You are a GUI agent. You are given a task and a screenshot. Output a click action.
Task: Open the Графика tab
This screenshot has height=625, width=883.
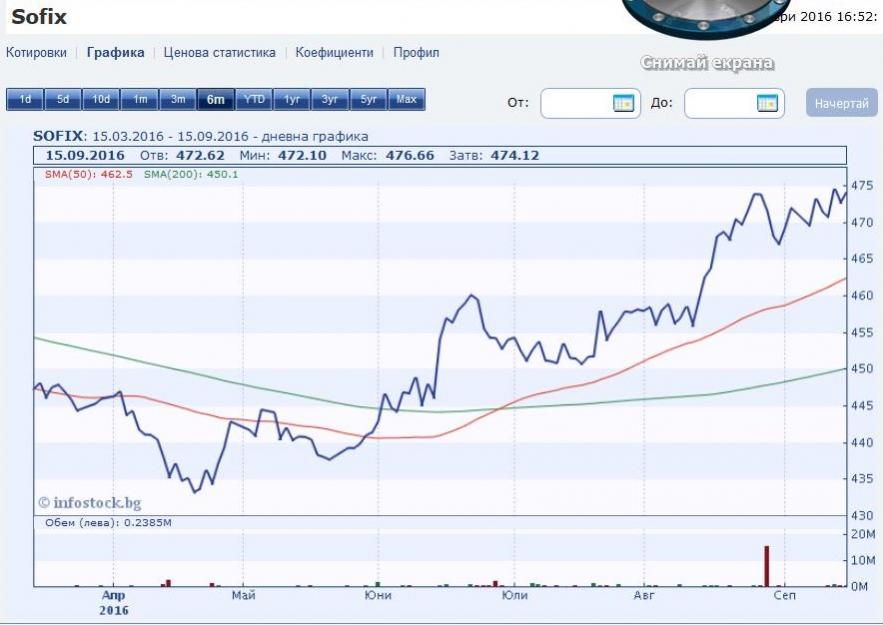pyautogui.click(x=115, y=52)
